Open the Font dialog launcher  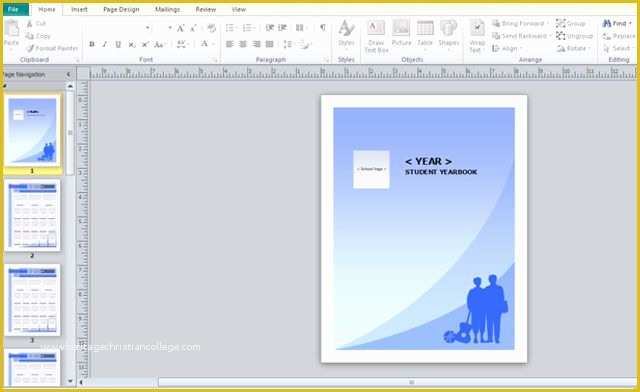click(x=214, y=60)
